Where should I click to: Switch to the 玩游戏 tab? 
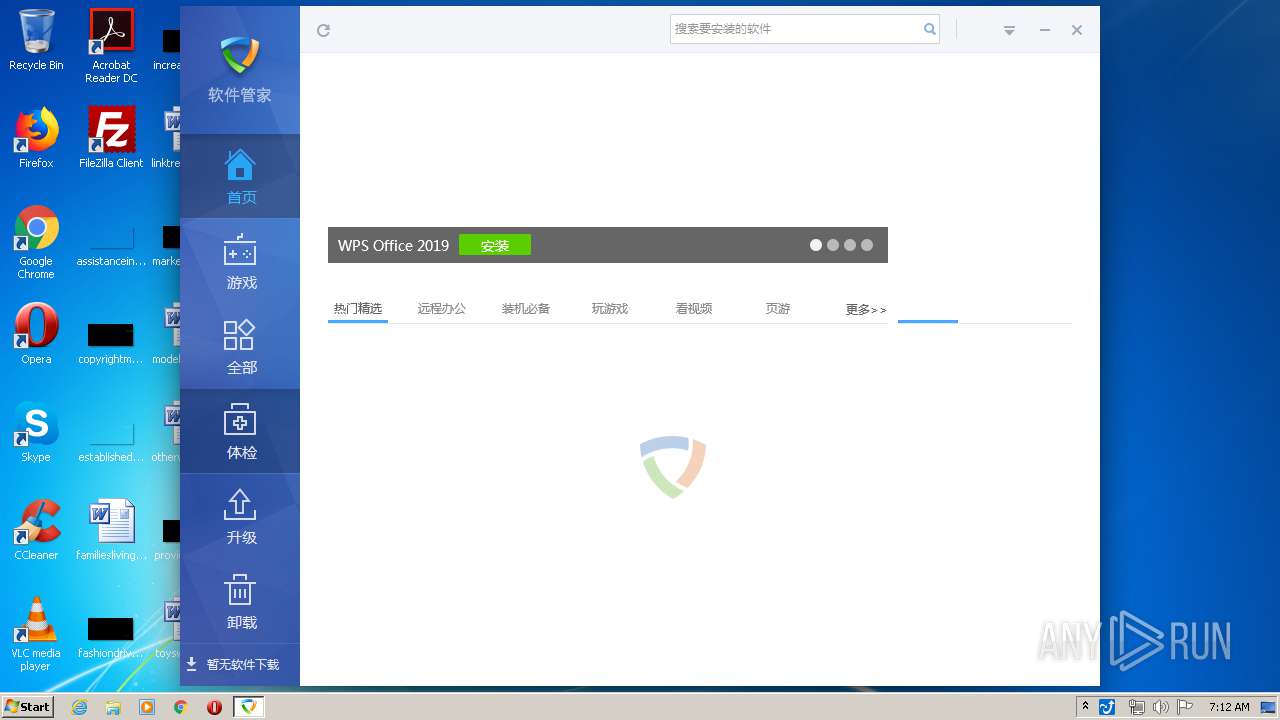tap(610, 309)
